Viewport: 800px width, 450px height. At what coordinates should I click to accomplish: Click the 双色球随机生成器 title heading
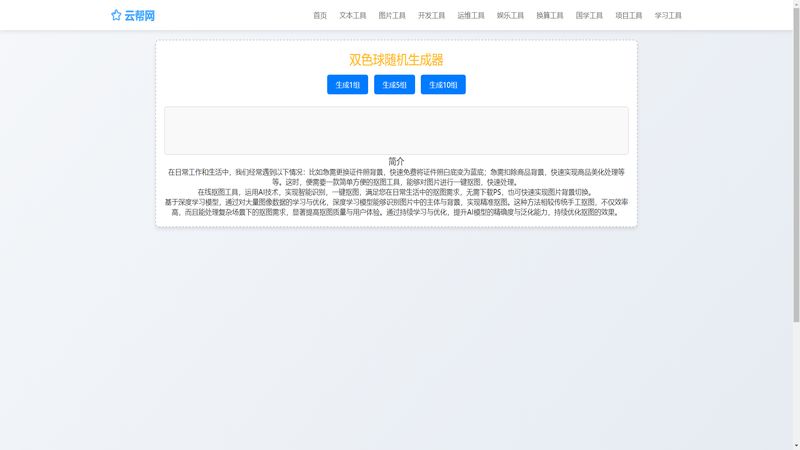(396, 60)
